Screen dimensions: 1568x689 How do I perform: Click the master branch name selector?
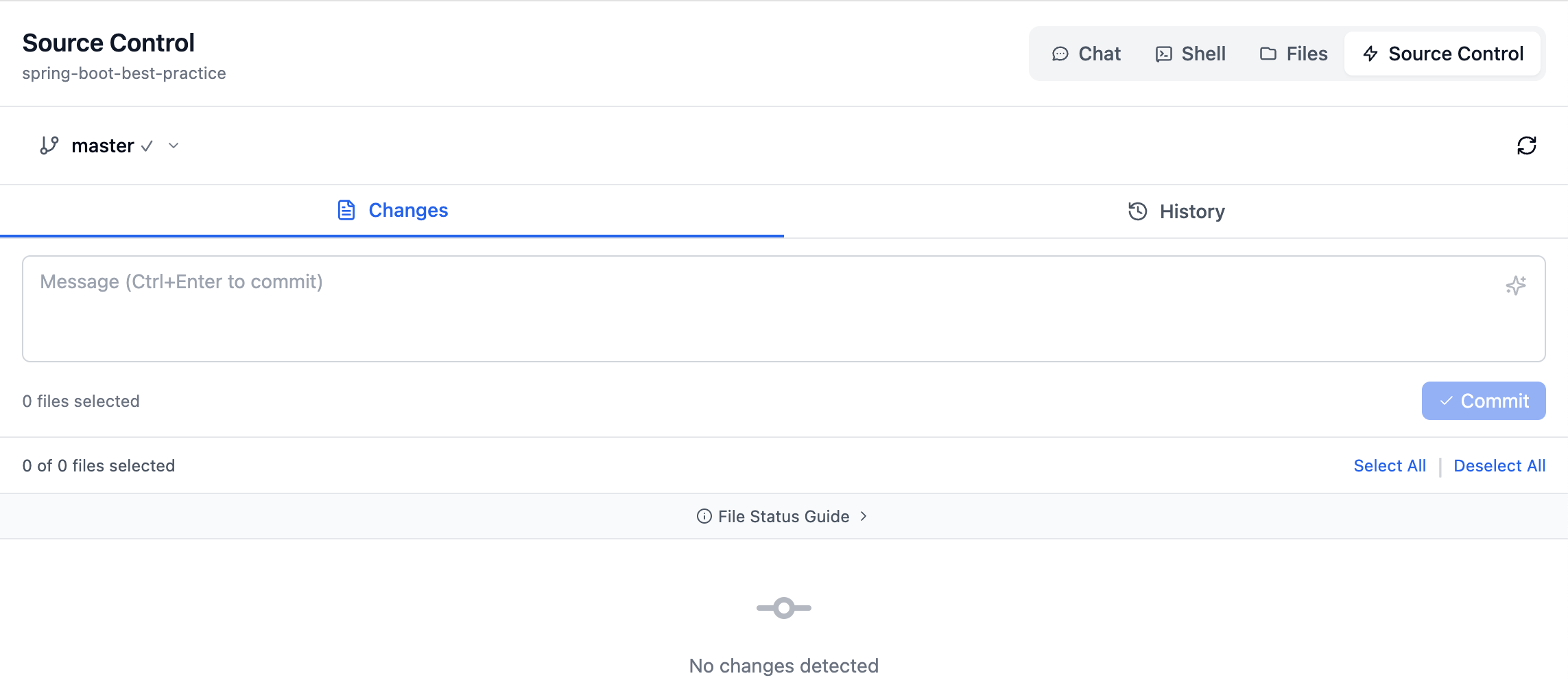point(103,145)
